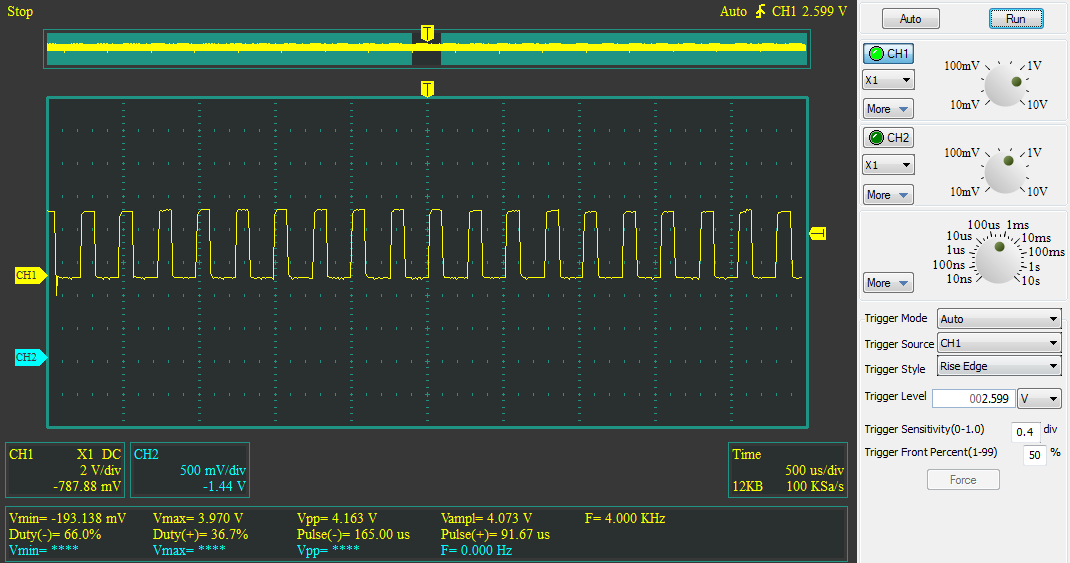Open the Trigger Mode dropdown

pyautogui.click(x=999, y=319)
